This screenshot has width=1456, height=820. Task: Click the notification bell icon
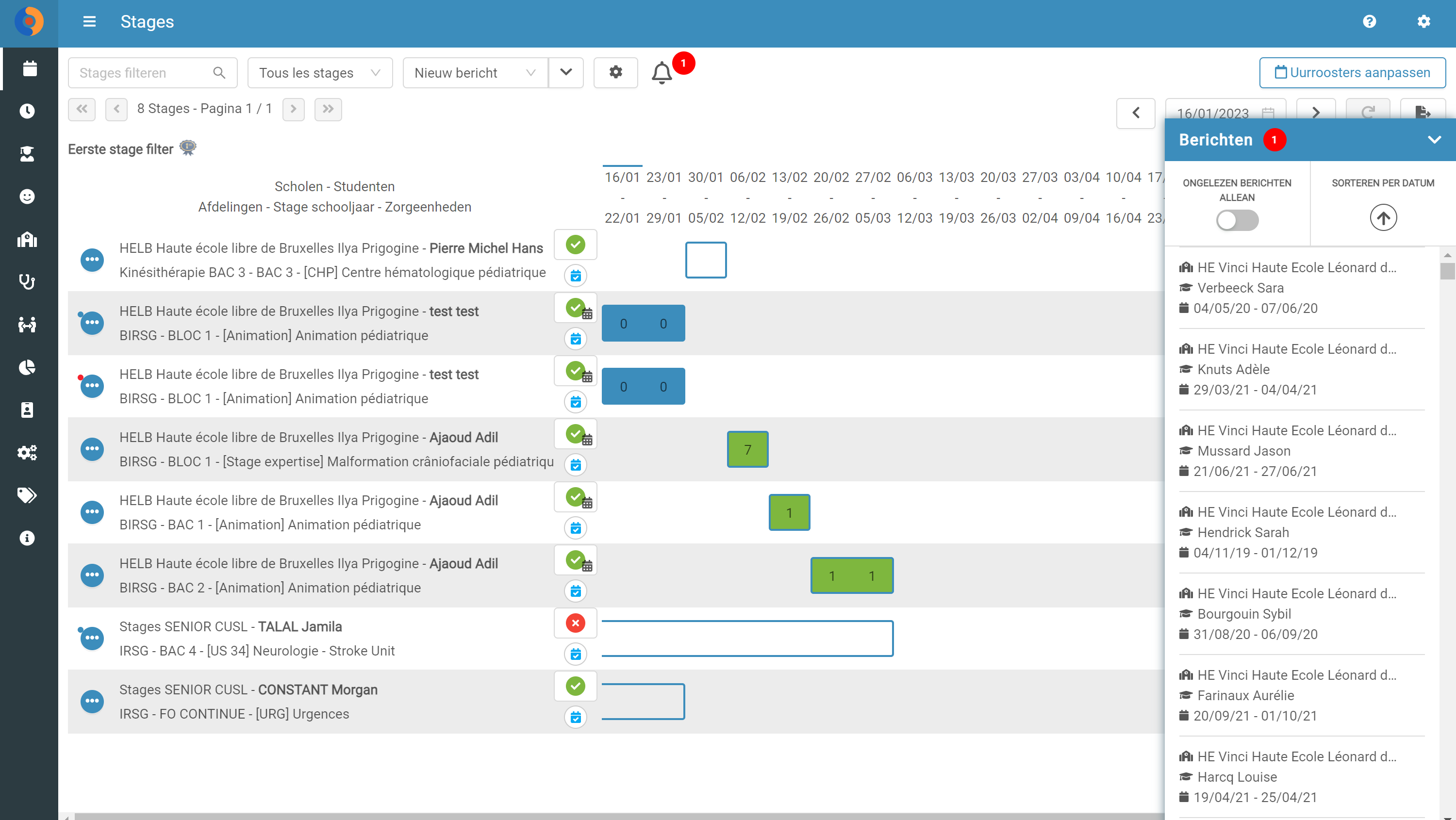(662, 73)
